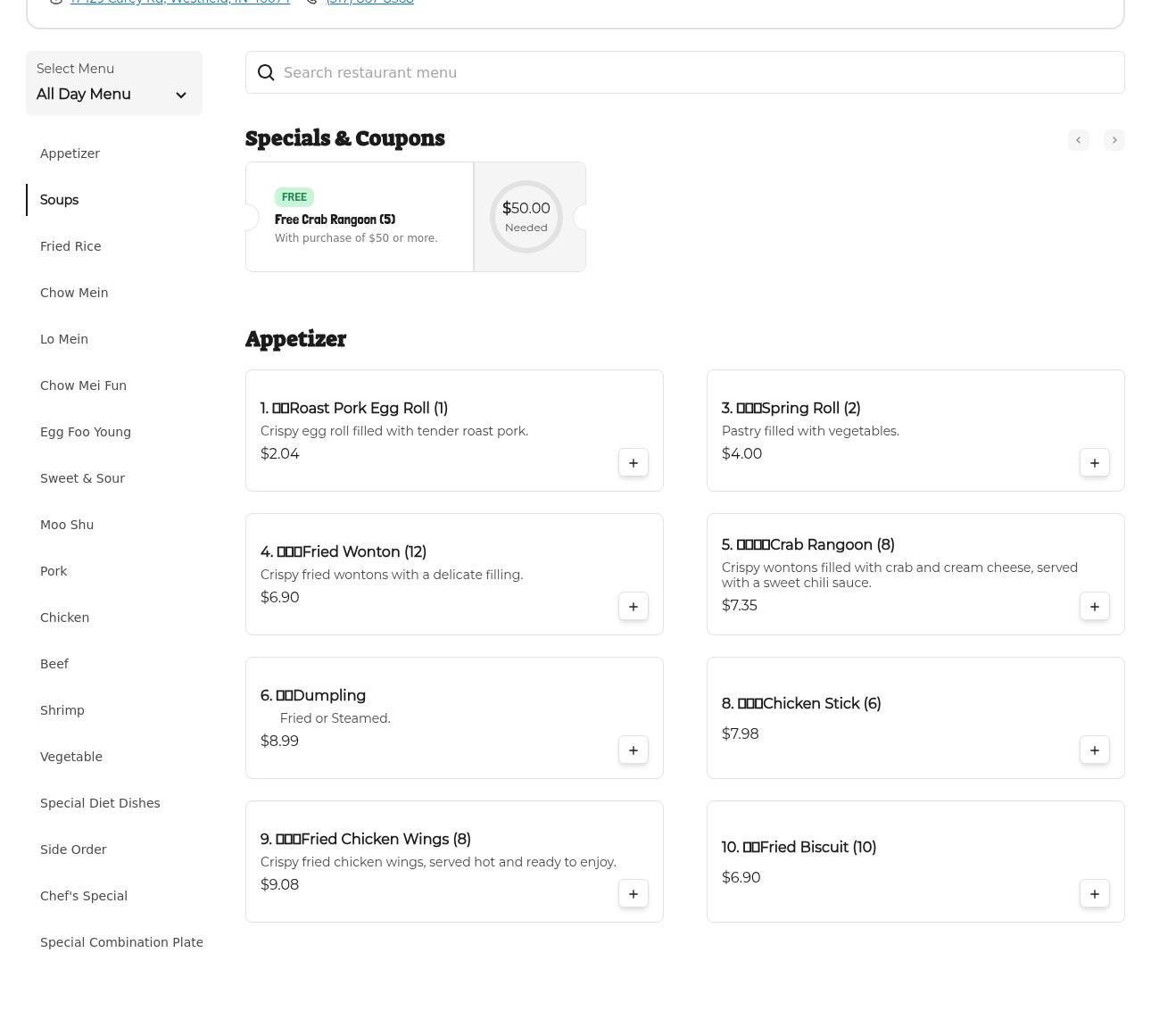Click the restaurant phone number link
1151x1036 pixels.
click(369, 2)
